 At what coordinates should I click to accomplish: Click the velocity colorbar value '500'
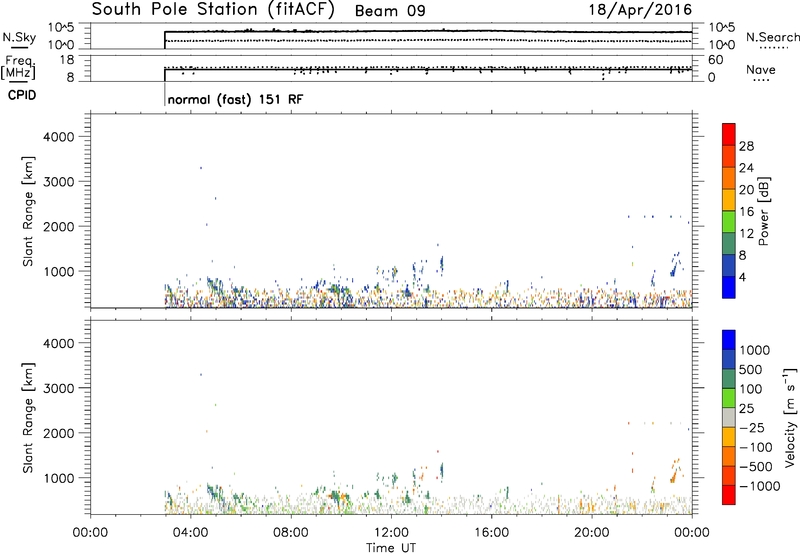(x=750, y=369)
